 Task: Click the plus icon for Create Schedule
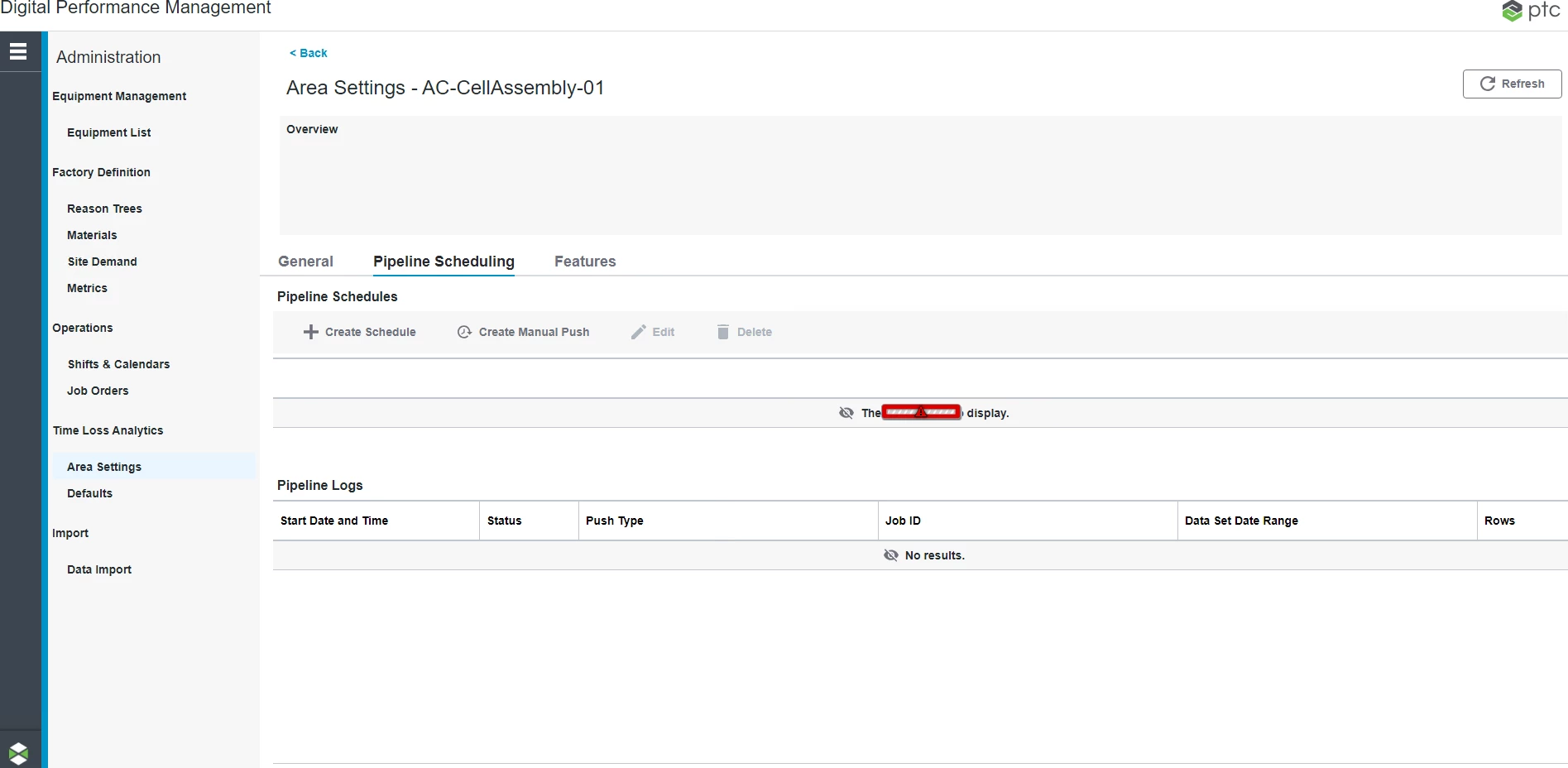click(x=310, y=332)
